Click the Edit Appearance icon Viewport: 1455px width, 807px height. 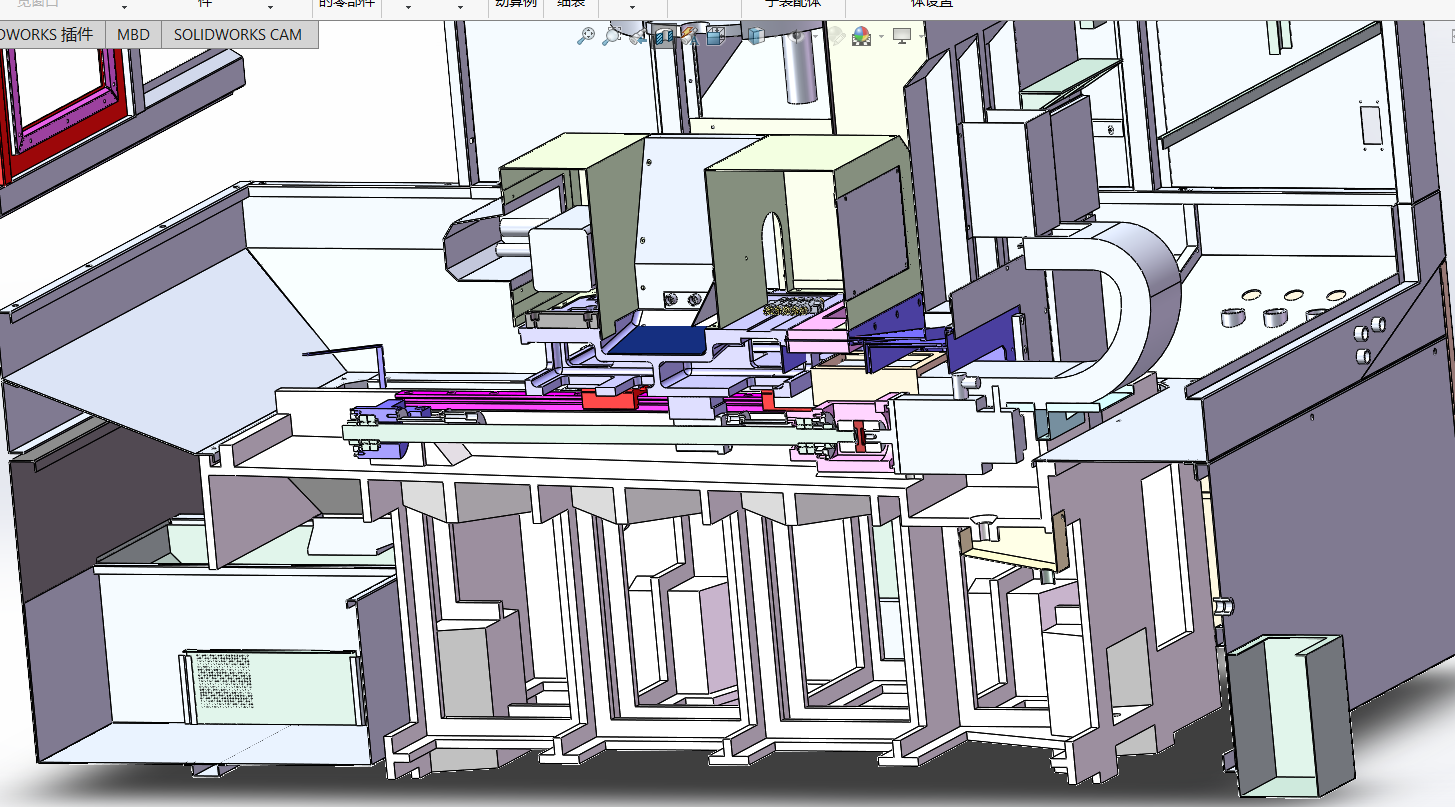coord(835,37)
